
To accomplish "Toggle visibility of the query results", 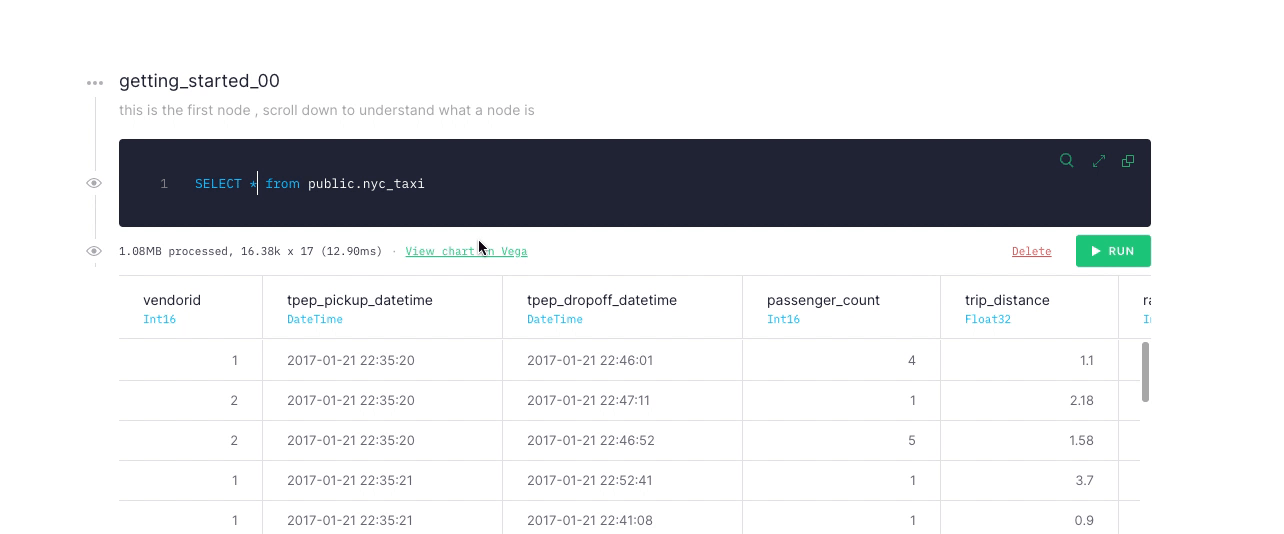I will pos(94,251).
